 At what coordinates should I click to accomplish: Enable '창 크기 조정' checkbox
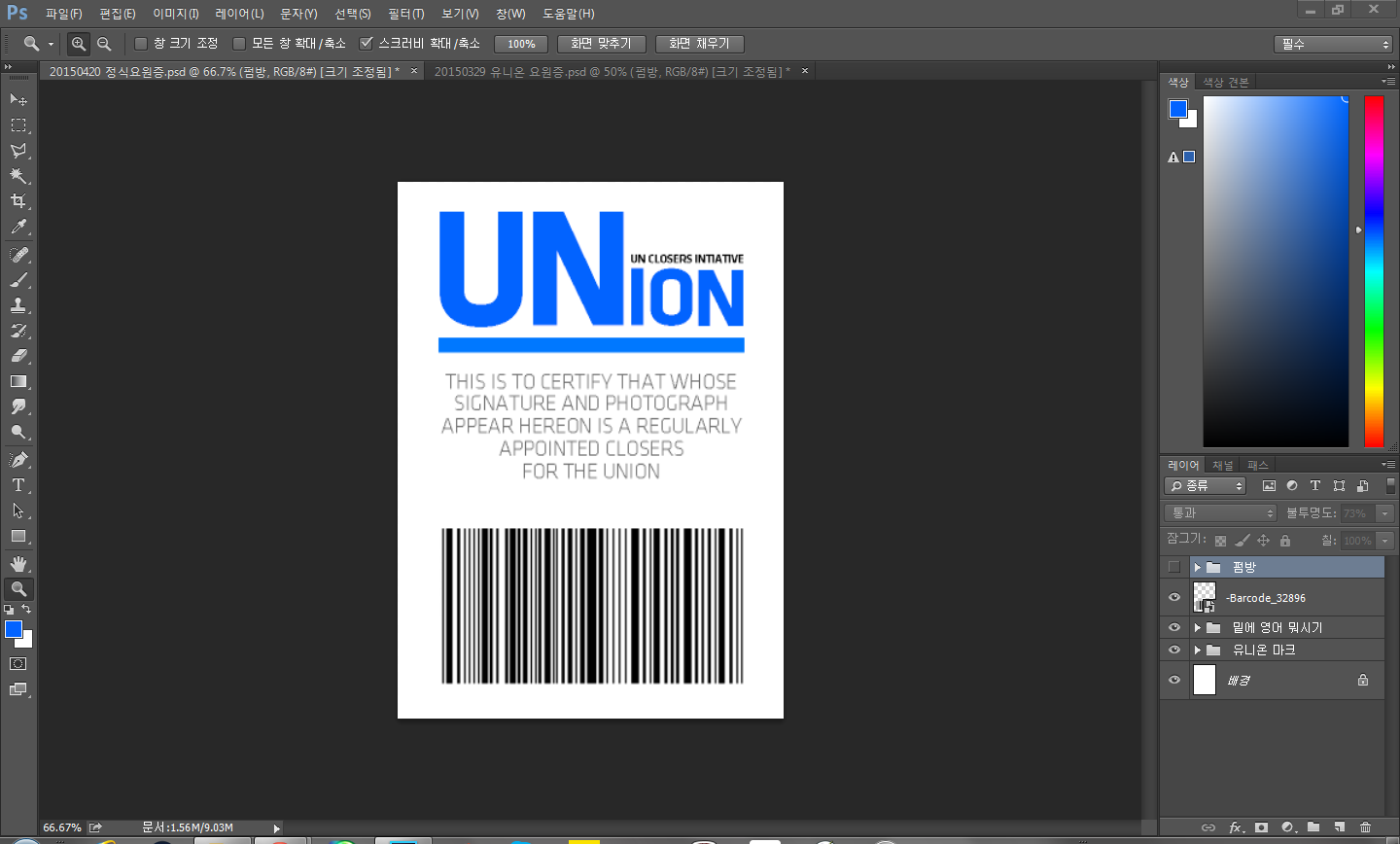tap(141, 44)
